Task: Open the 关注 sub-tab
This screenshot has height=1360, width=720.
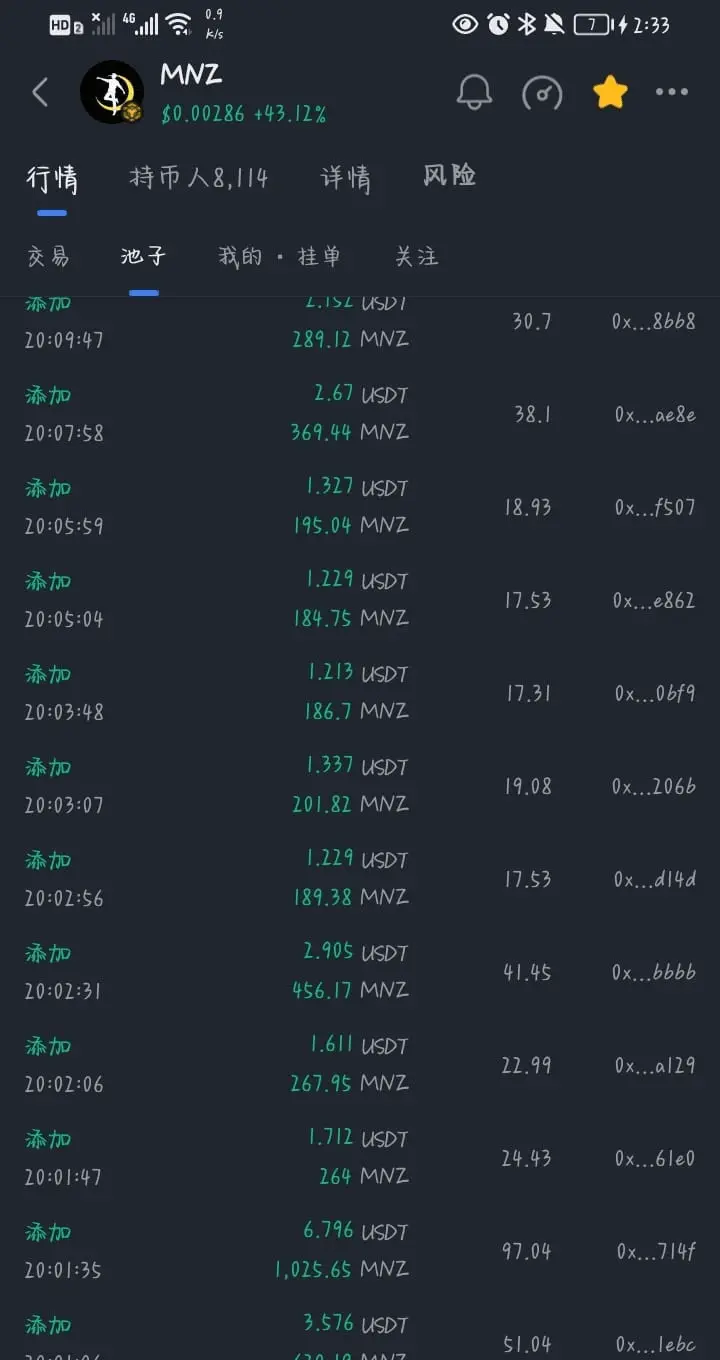Action: pyautogui.click(x=416, y=256)
